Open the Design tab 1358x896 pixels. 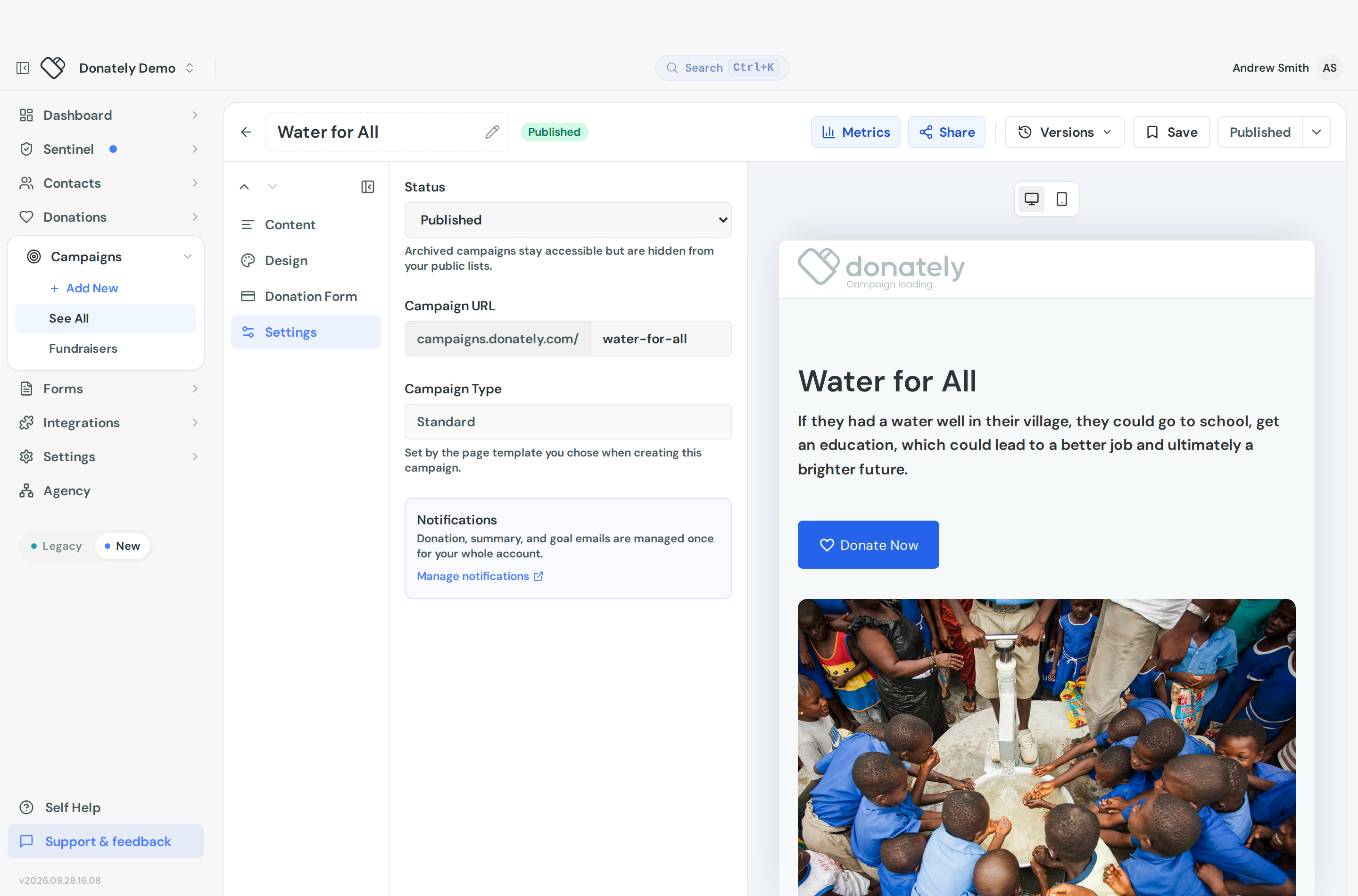tap(306, 261)
